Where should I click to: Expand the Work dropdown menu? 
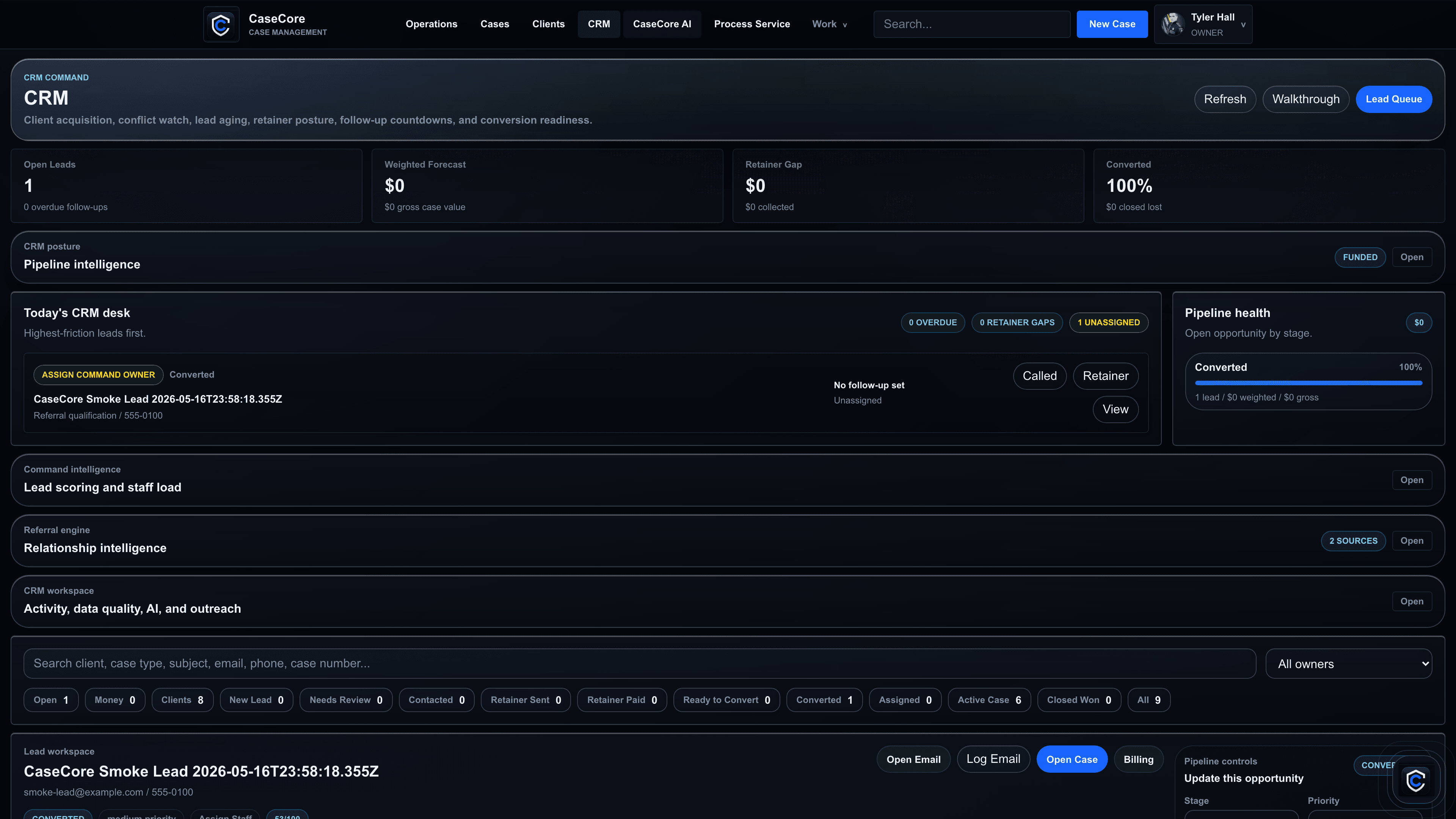coord(829,24)
